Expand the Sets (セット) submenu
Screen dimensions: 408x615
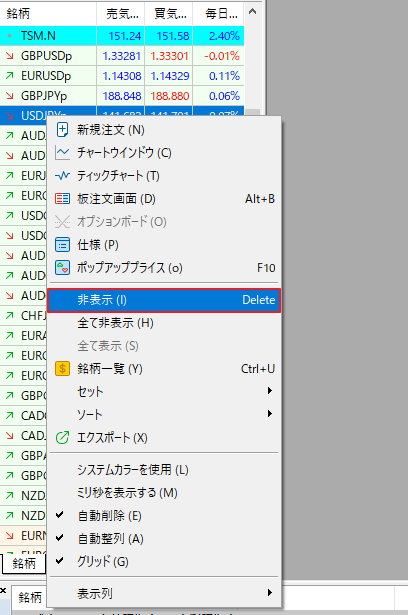coord(164,391)
